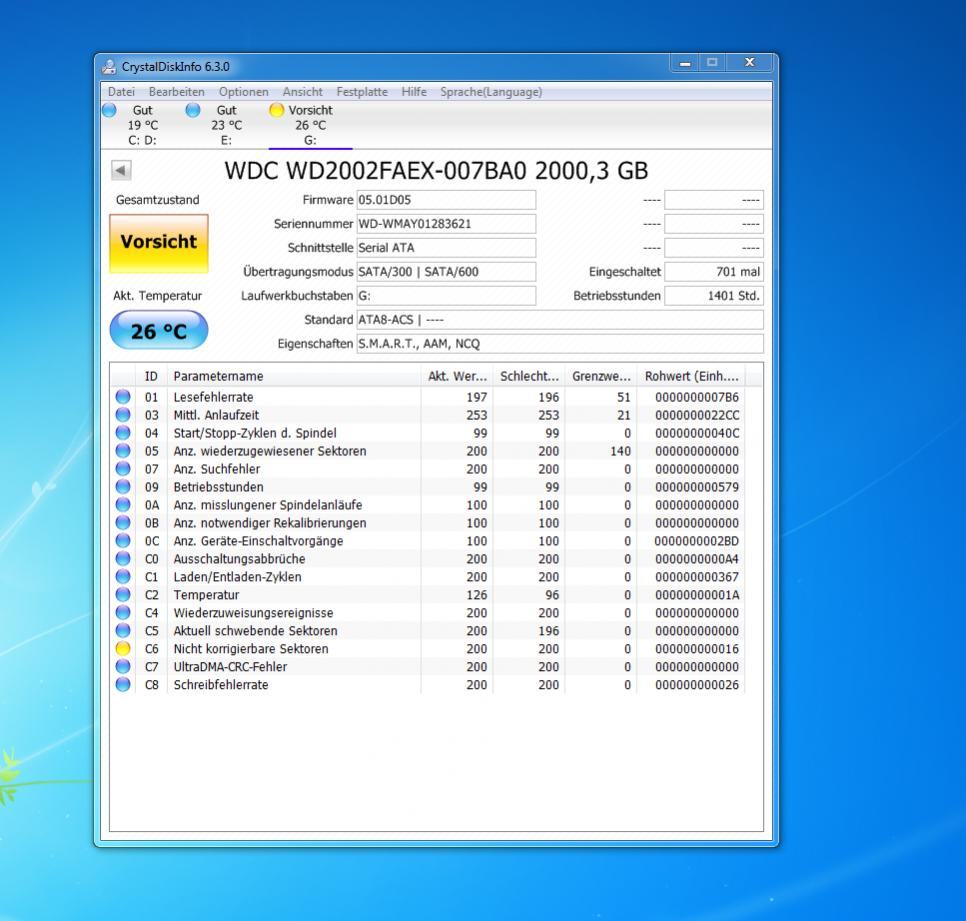Click the Standard ATA8-ACS field
This screenshot has height=921, width=966.
click(560, 320)
